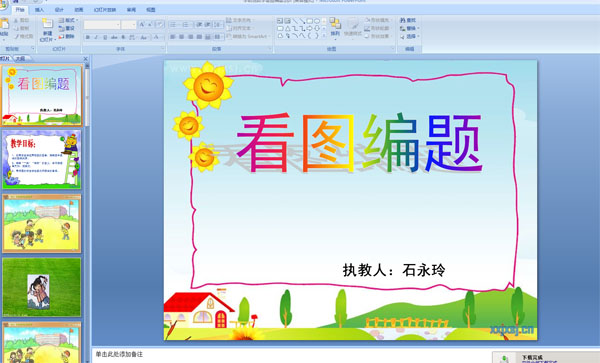Open the font name combo box
Image resolution: width=600 pixels, height=363 pixels.
pyautogui.click(x=102, y=25)
